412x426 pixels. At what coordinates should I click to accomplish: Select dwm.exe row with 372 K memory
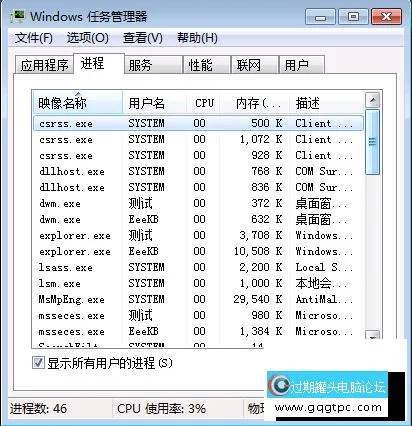(x=198, y=203)
